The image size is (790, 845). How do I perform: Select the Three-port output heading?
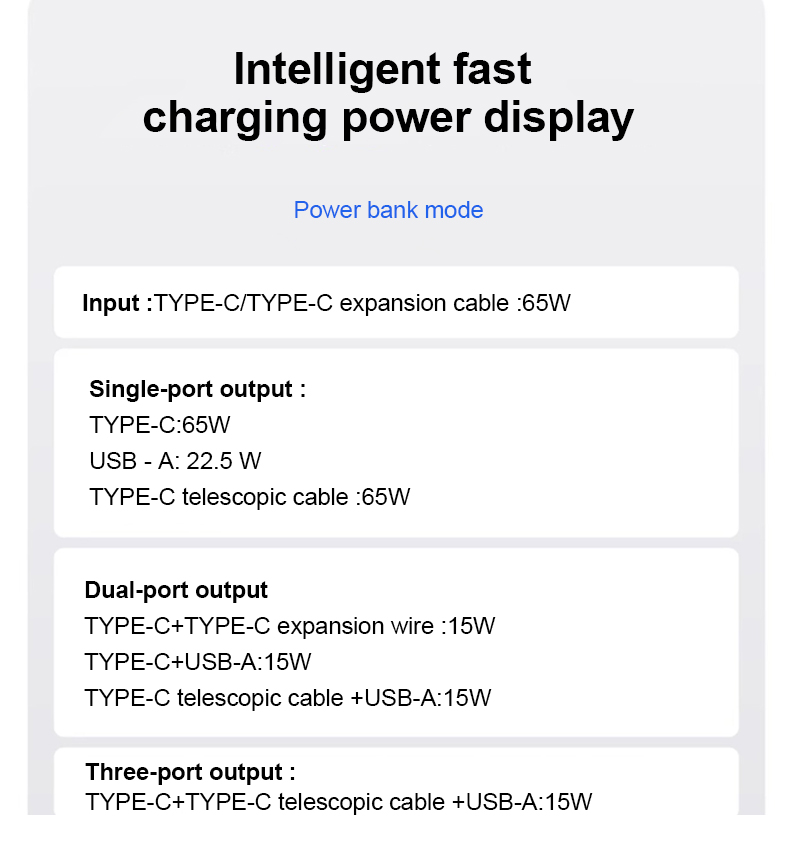point(190,772)
